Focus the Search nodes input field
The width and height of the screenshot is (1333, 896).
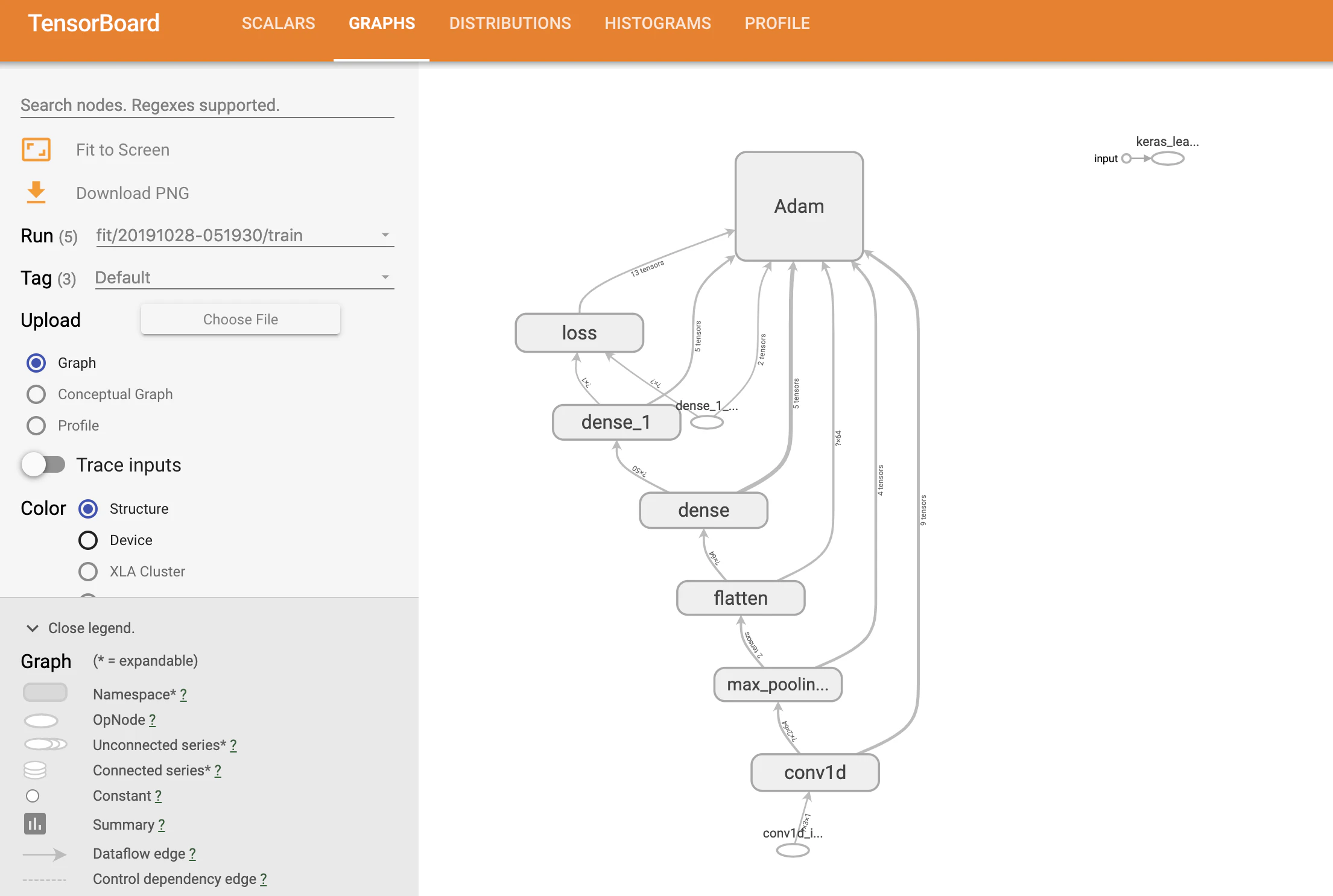(x=207, y=106)
